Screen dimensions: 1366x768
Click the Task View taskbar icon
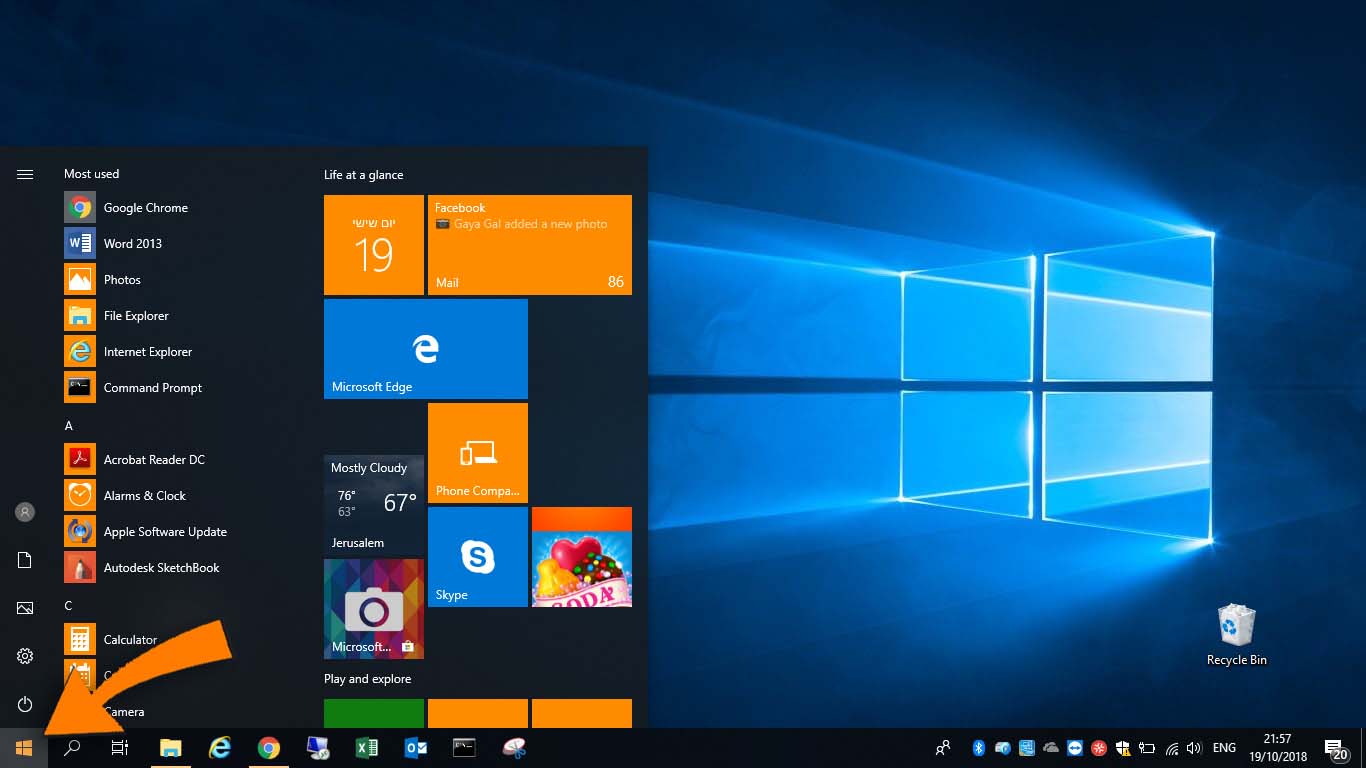click(120, 748)
